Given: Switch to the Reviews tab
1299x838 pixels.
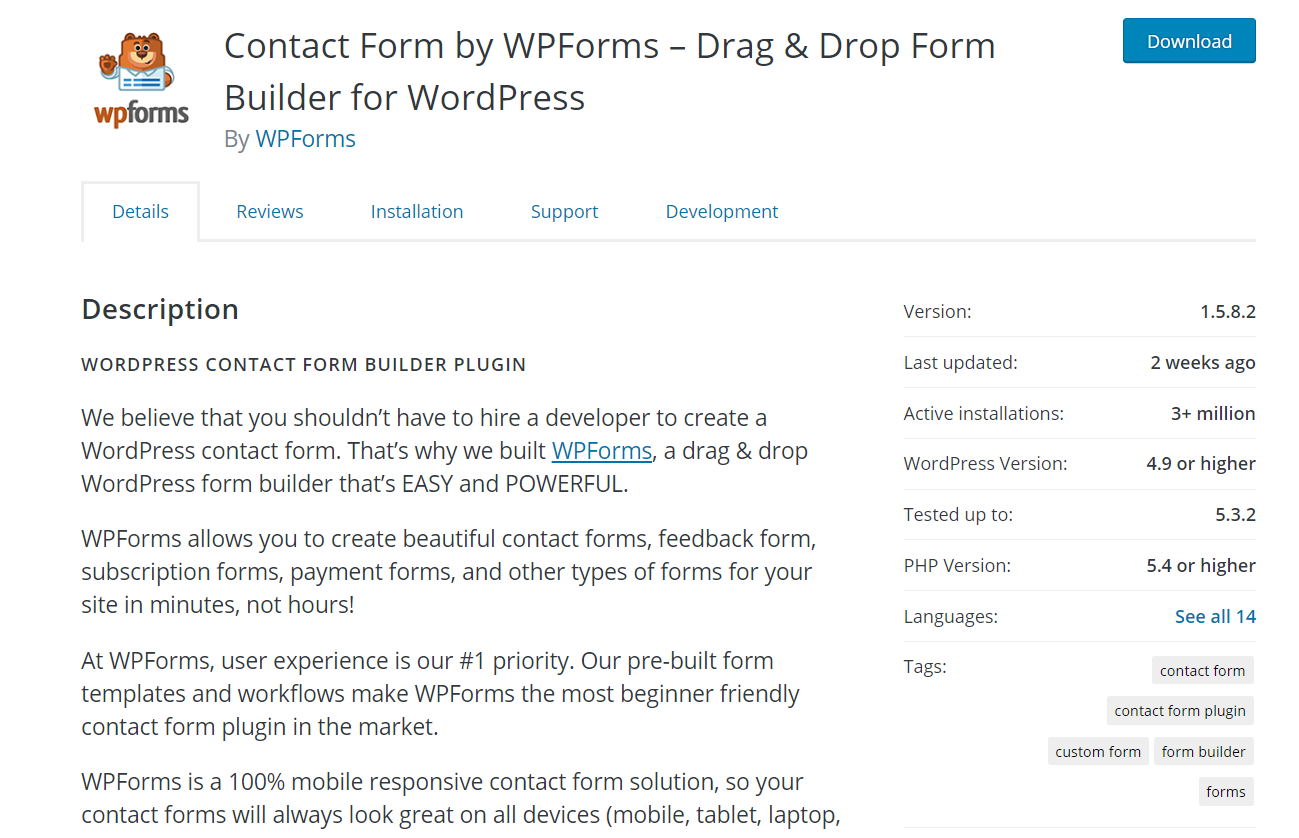Looking at the screenshot, I should (270, 211).
